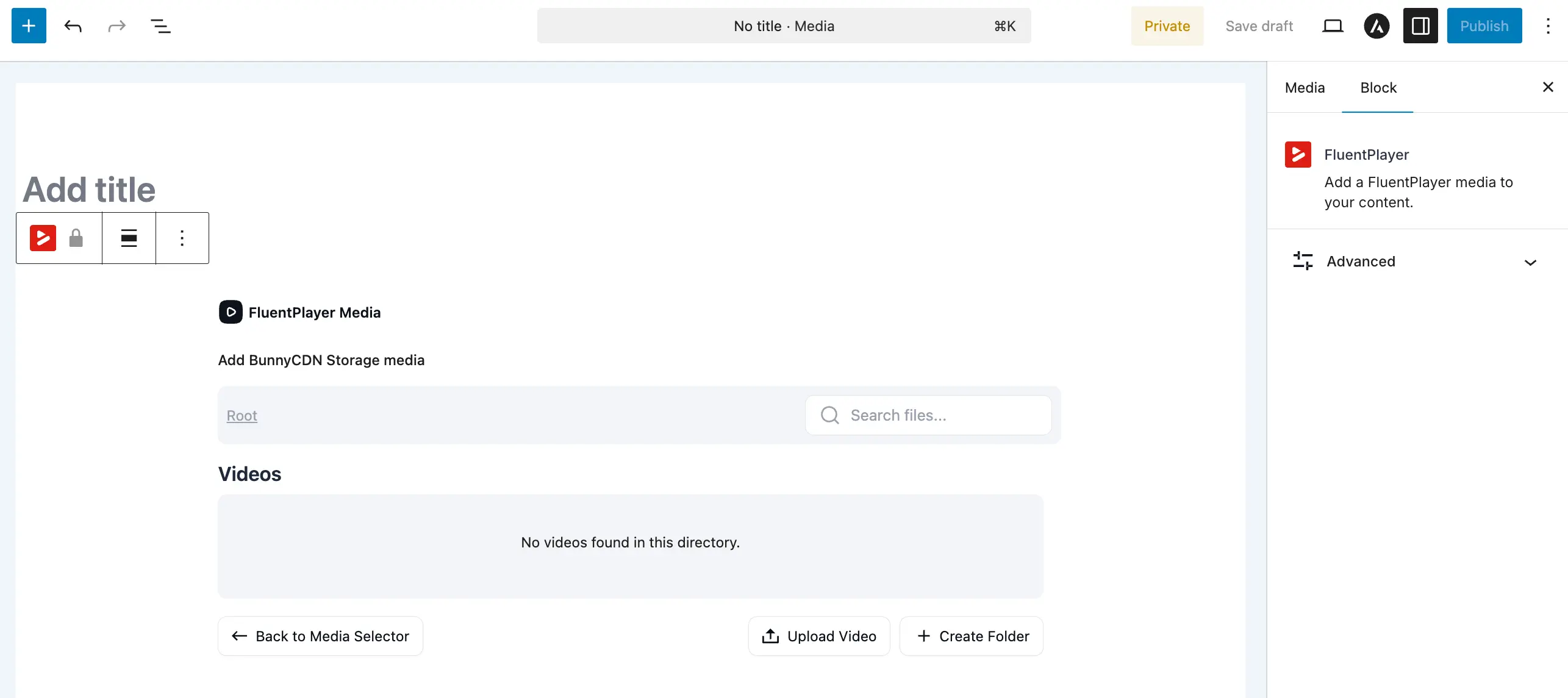The image size is (1568, 698).
Task: Switch to the Block tab
Action: (x=1378, y=87)
